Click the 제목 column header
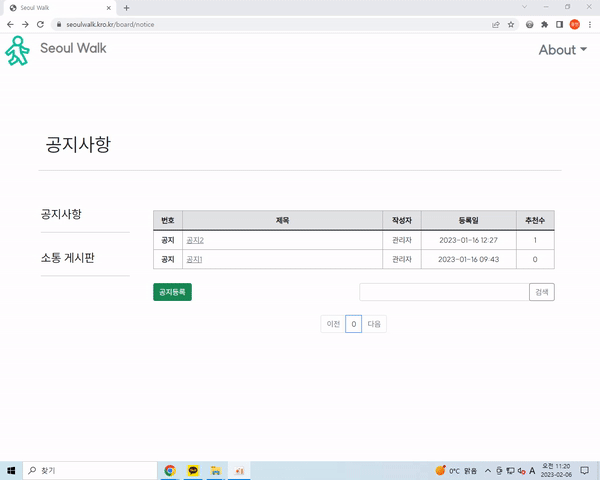The image size is (600, 480). click(282, 220)
